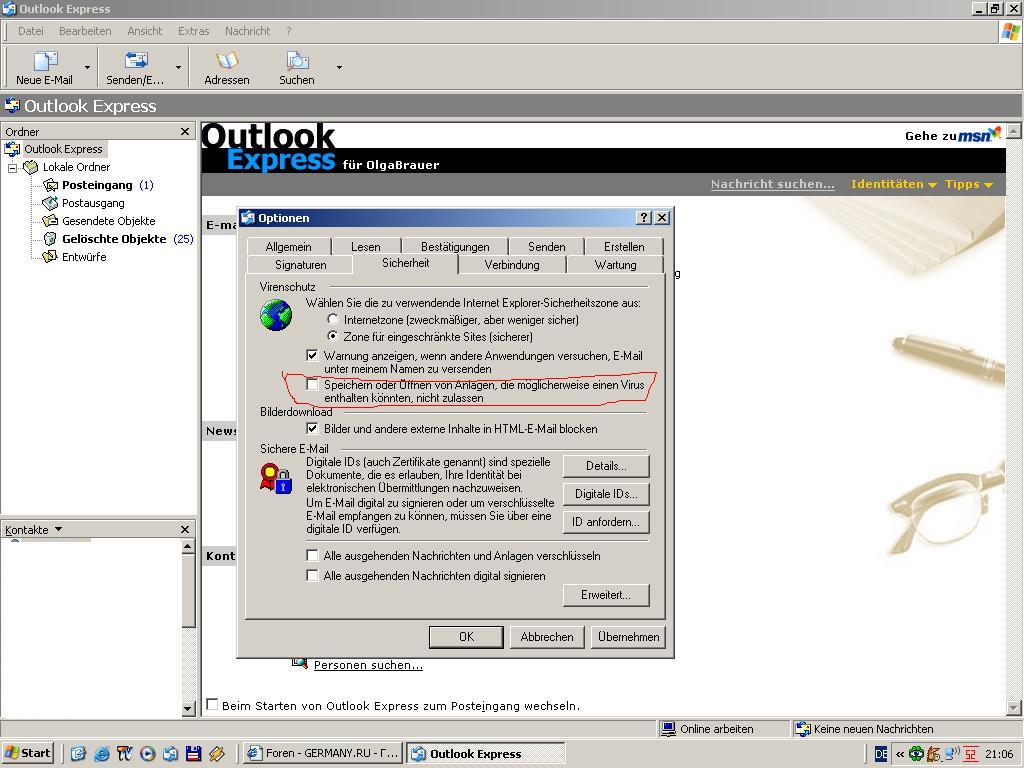
Task: Select the Posteingang folder
Action: pos(97,185)
